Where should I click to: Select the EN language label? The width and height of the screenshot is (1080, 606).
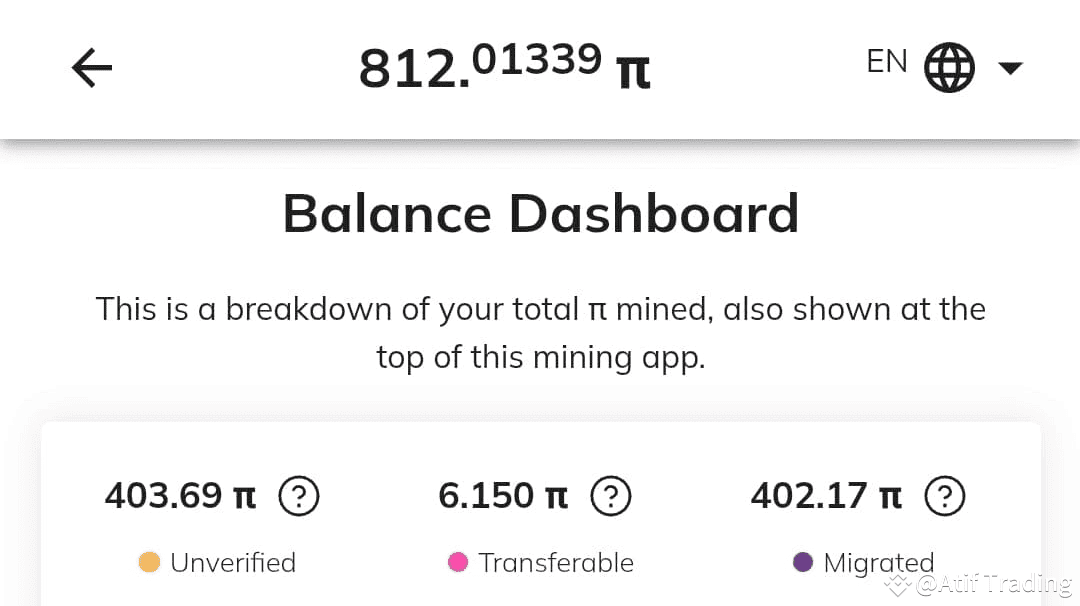pos(887,61)
